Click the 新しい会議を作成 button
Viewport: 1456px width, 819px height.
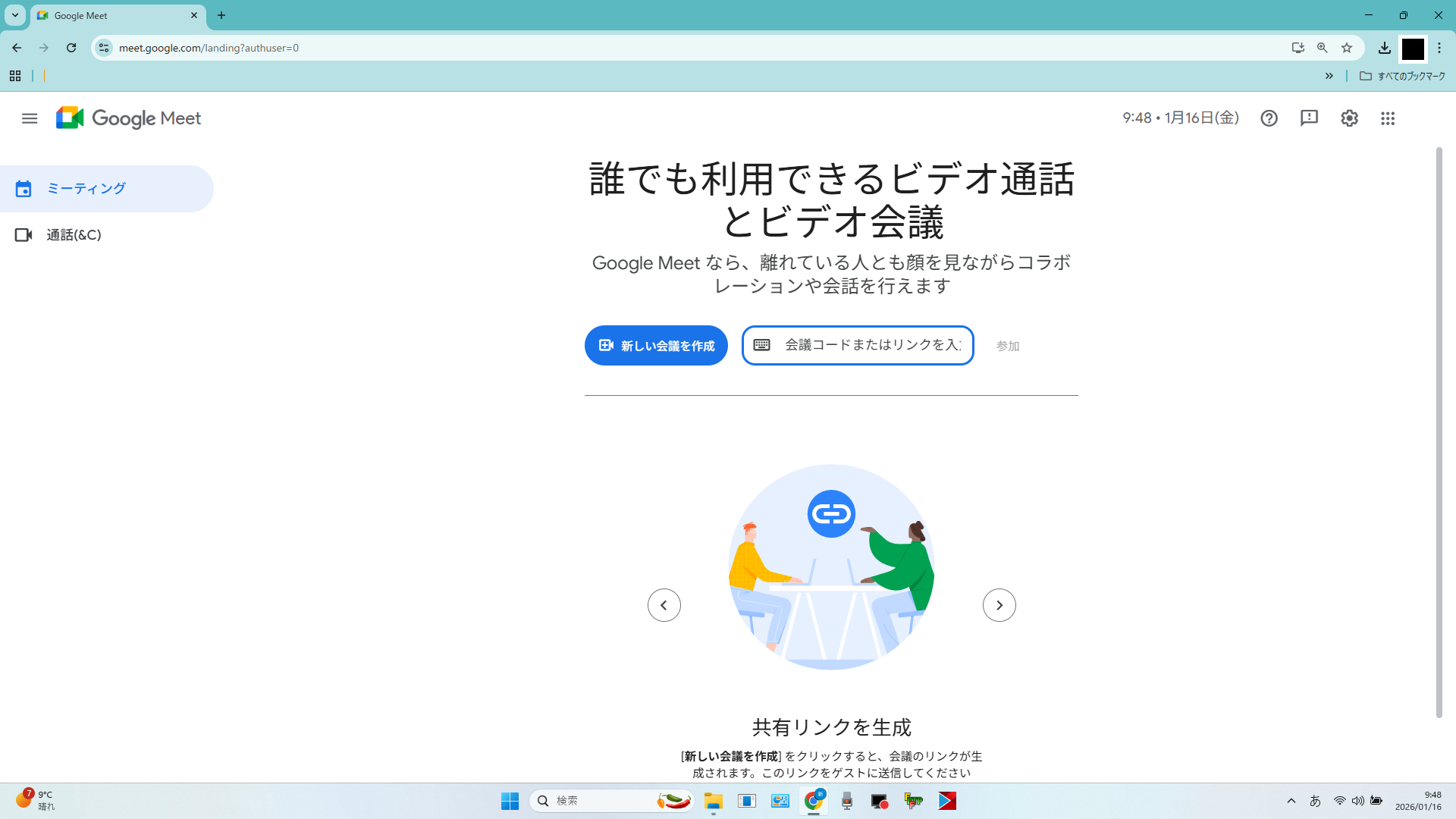coord(656,346)
